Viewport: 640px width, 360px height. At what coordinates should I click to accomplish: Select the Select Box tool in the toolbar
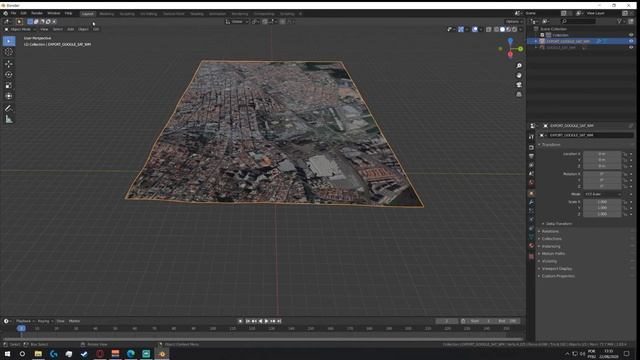(9, 41)
